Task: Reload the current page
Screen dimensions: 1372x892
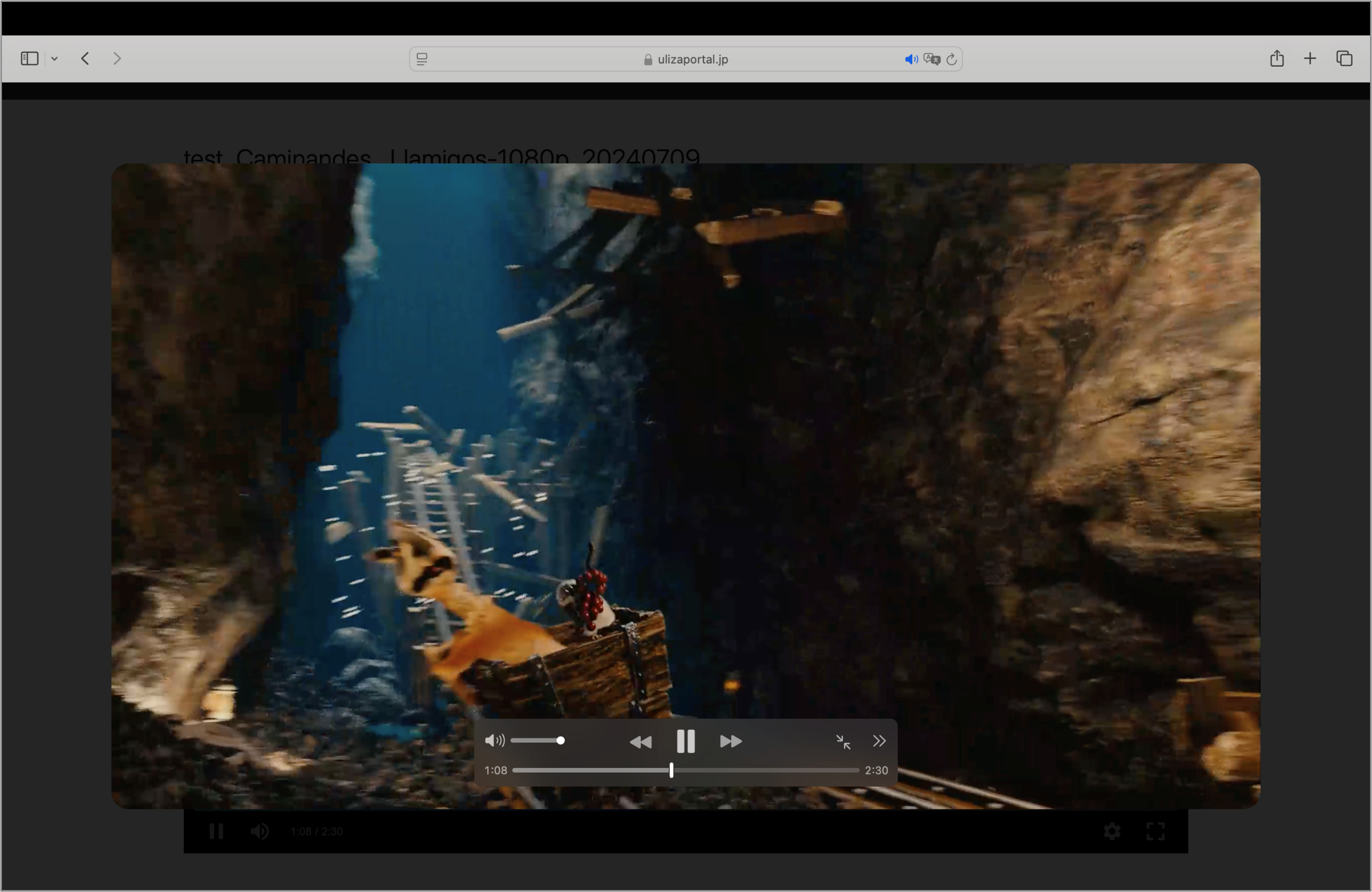Action: (952, 59)
